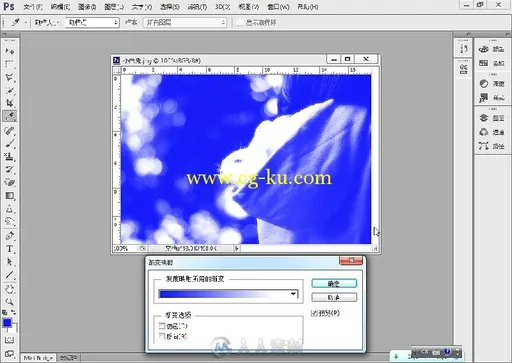Image resolution: width=512 pixels, height=363 pixels.
Task: Open the Swatches panel (色板)
Action: (x=492, y=63)
